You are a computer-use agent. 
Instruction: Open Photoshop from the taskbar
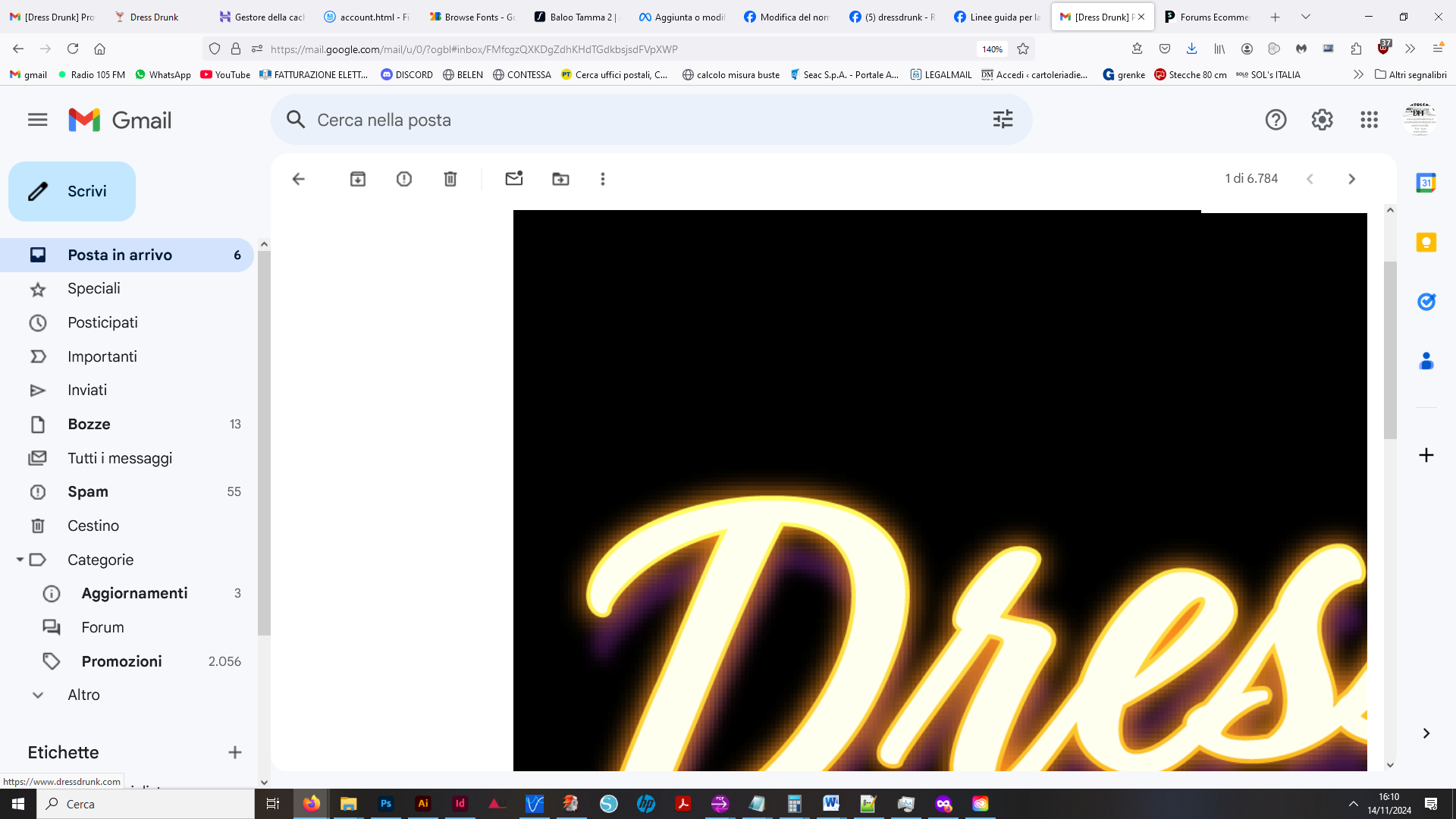[x=386, y=804]
